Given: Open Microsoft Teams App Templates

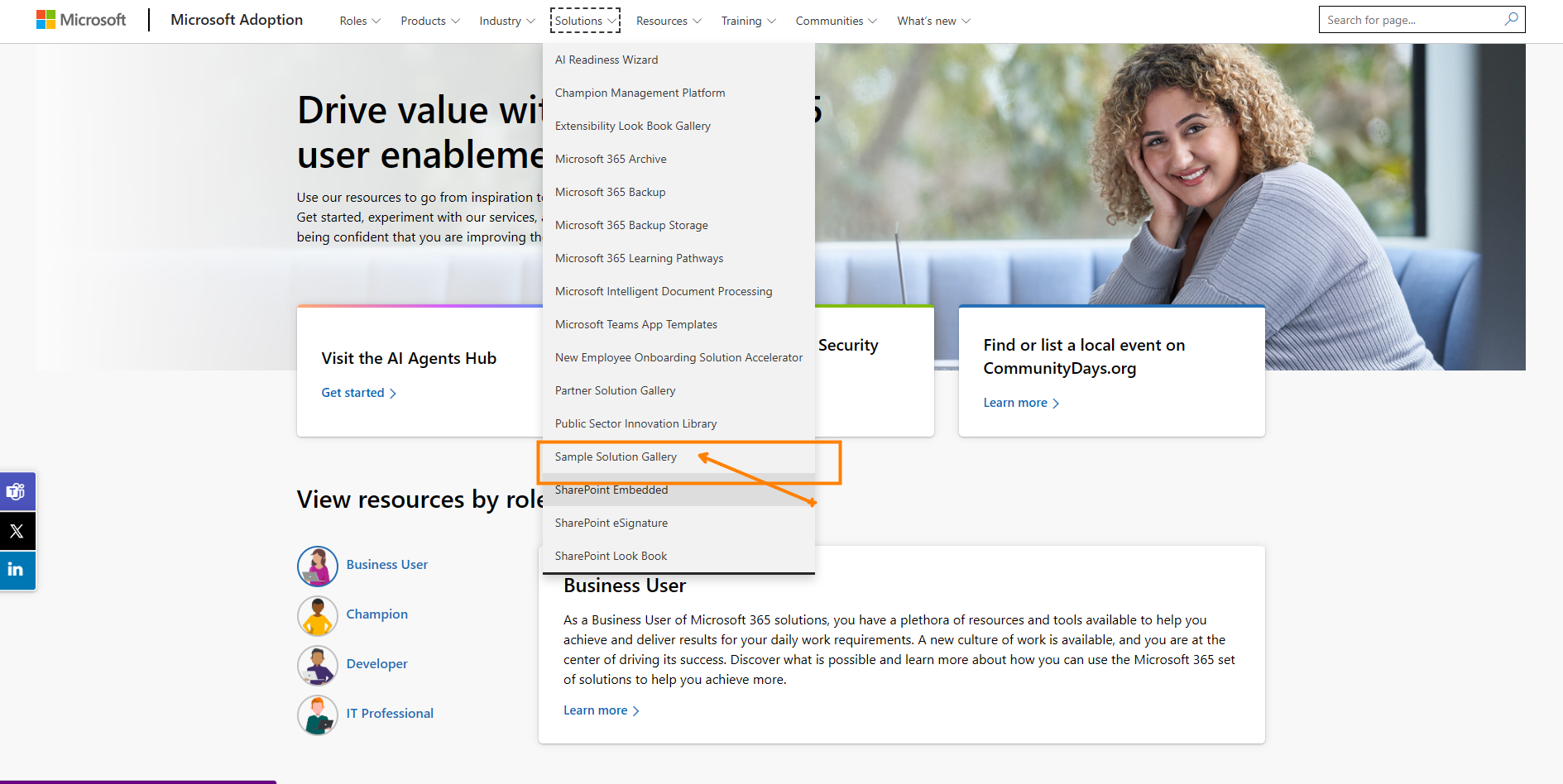Looking at the screenshot, I should [678, 324].
